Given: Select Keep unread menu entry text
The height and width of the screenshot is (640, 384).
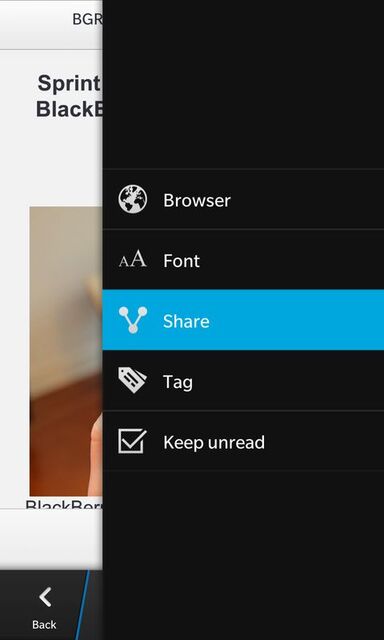Looking at the screenshot, I should tap(214, 442).
